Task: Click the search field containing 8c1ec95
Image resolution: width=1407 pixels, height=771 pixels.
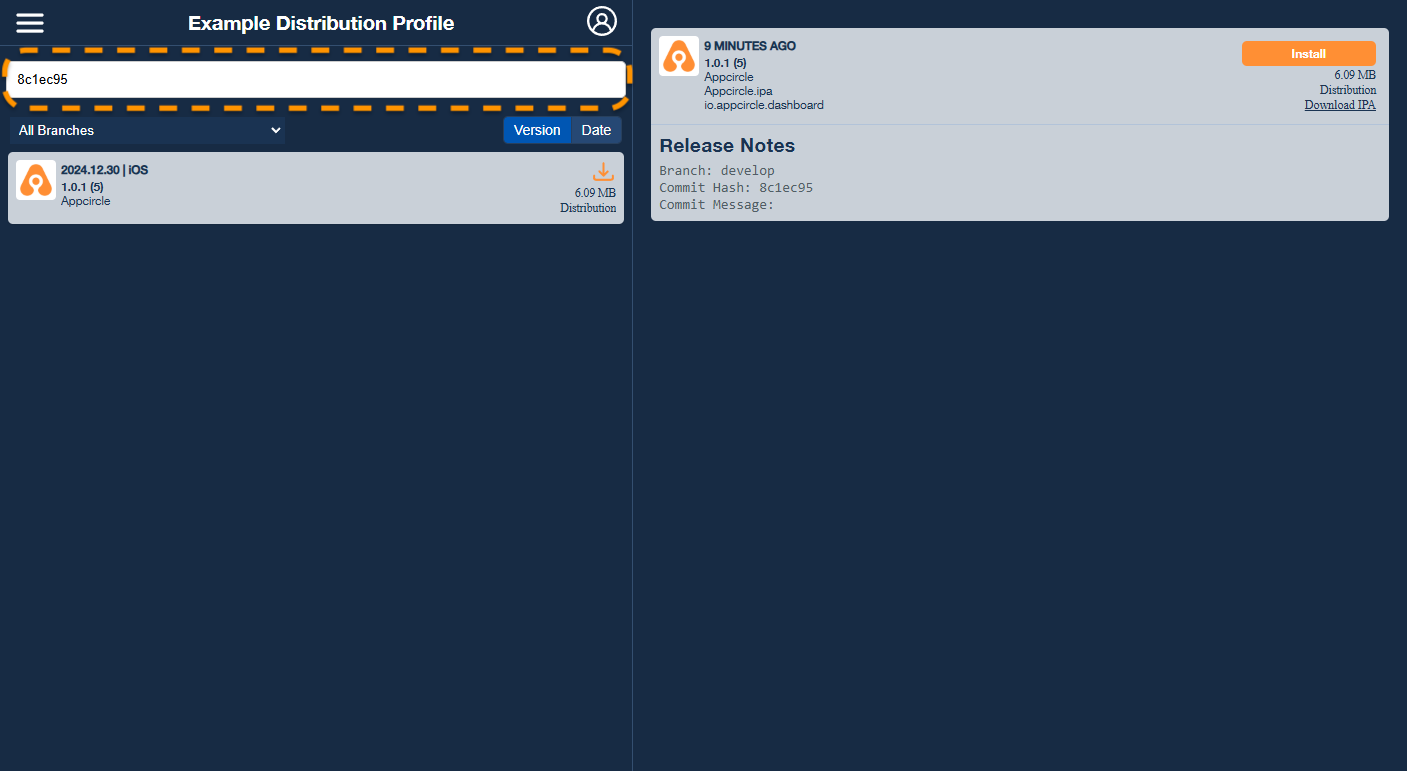Action: [316, 79]
